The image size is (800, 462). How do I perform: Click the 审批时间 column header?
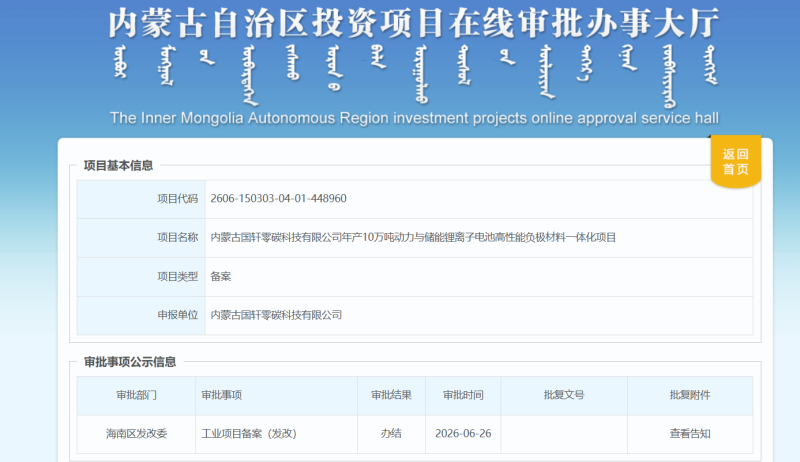point(463,395)
